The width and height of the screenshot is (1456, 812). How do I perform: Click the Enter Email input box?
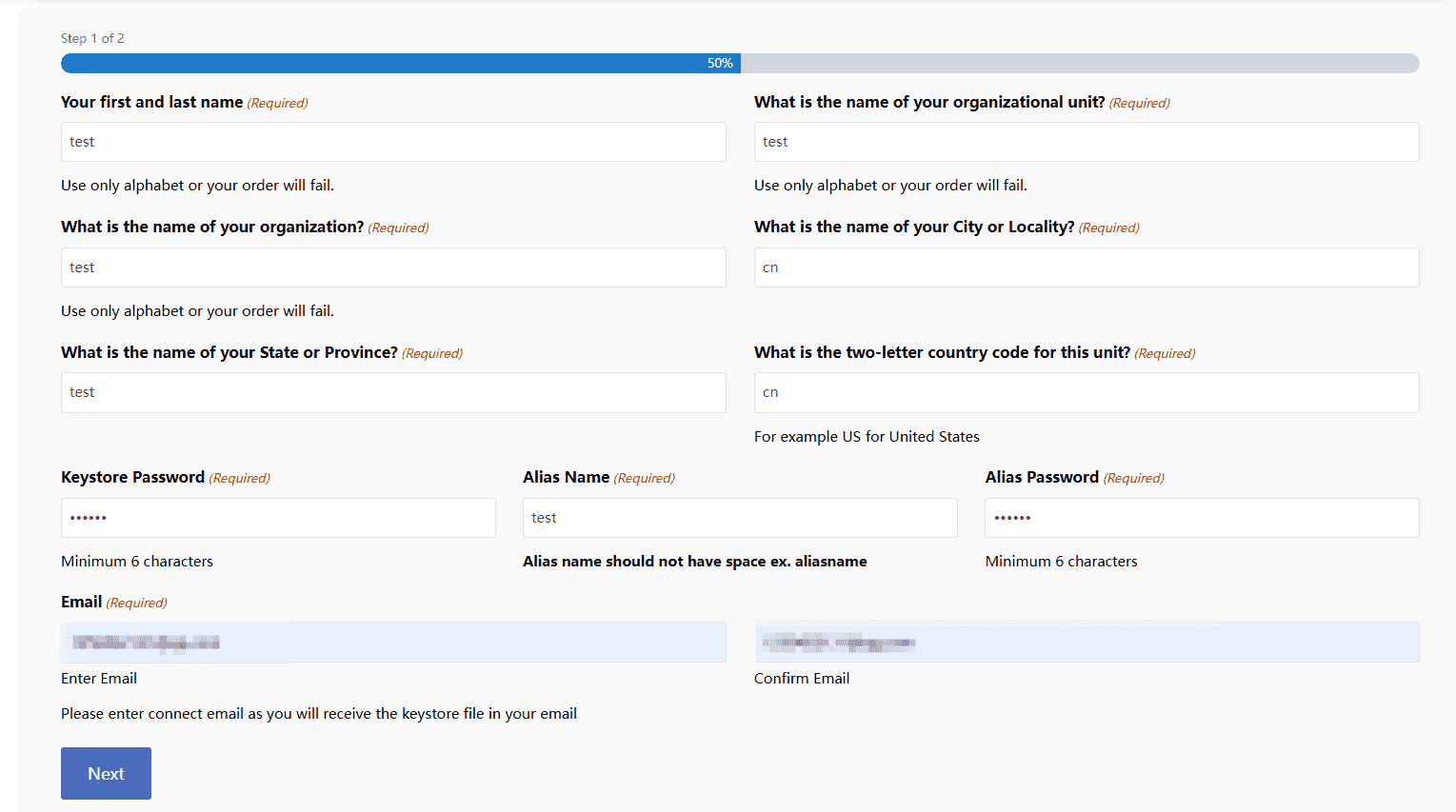(x=393, y=643)
